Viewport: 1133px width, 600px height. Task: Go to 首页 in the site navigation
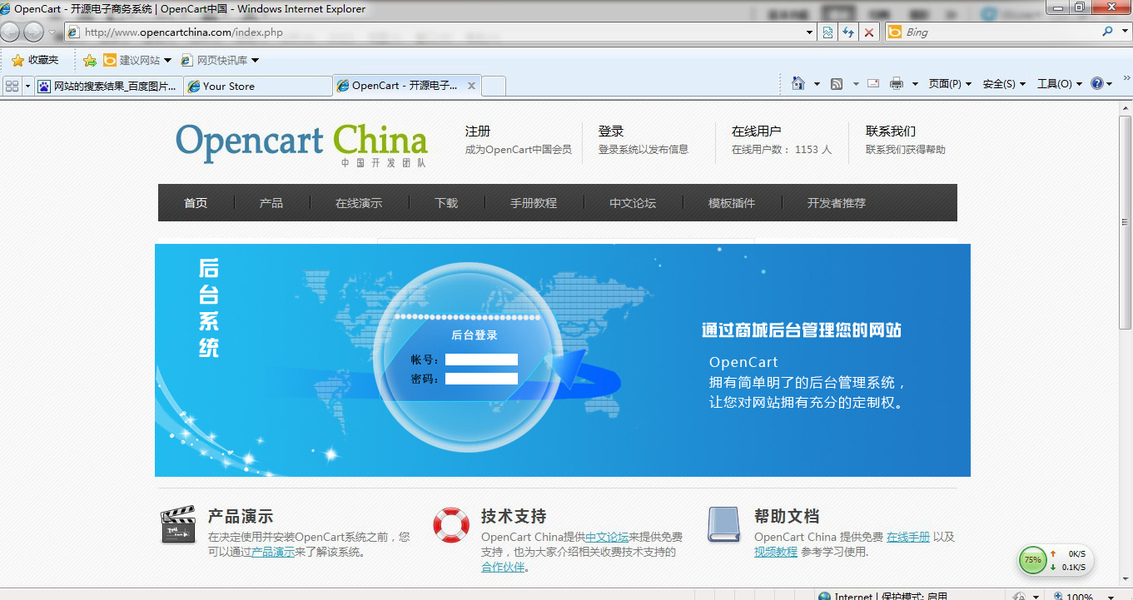[196, 203]
